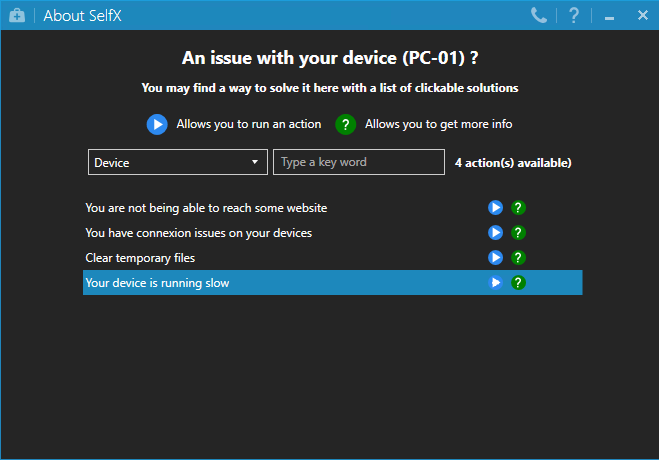Run action for unreachable website issue
This screenshot has height=460, width=659.
[x=495, y=208]
